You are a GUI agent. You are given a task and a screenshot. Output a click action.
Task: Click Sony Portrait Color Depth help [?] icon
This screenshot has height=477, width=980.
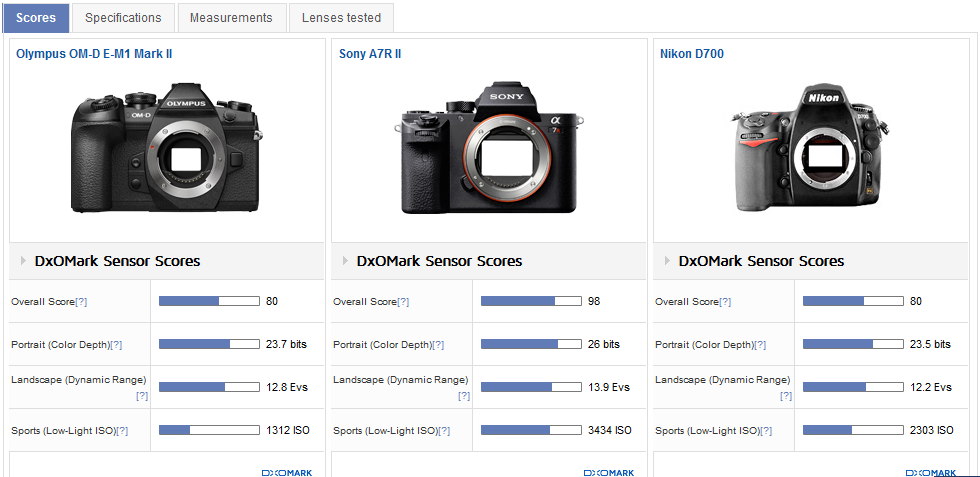(x=438, y=345)
